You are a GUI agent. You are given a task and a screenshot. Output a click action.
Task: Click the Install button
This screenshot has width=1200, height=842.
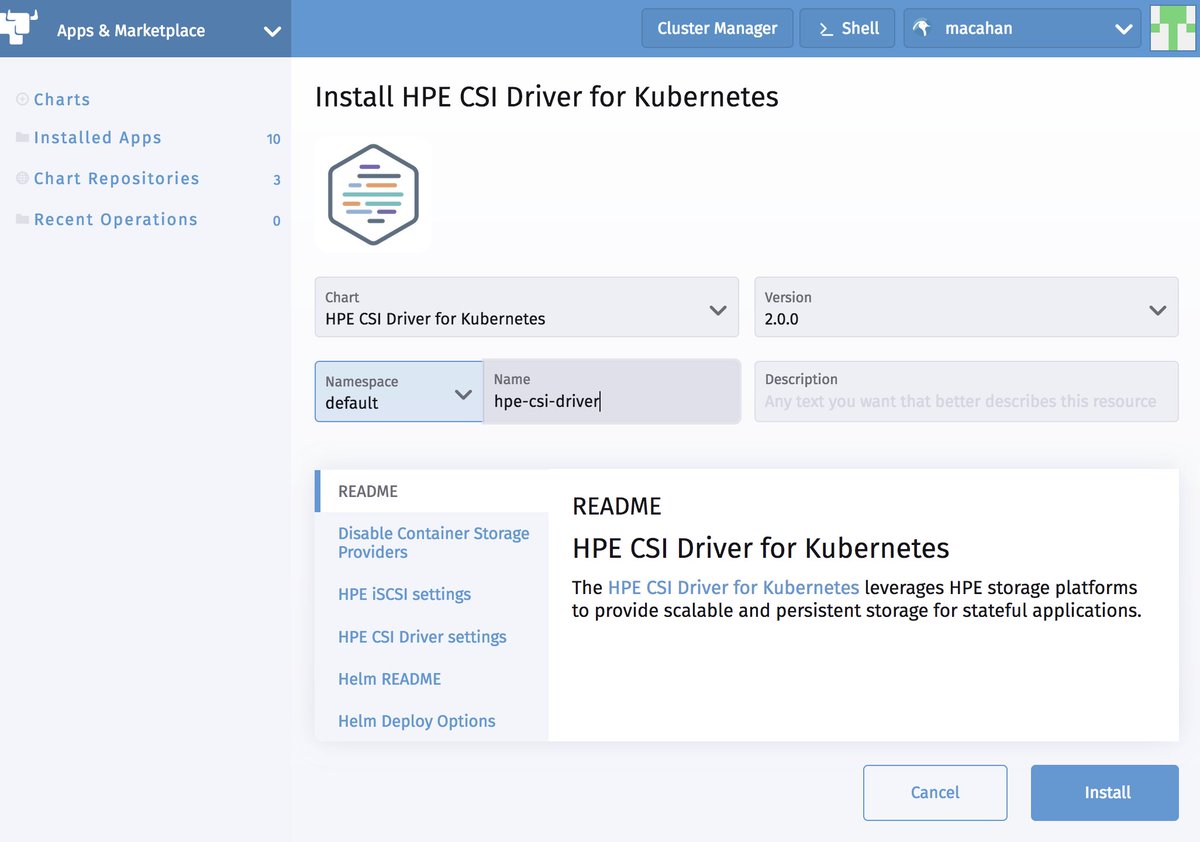(x=1105, y=793)
